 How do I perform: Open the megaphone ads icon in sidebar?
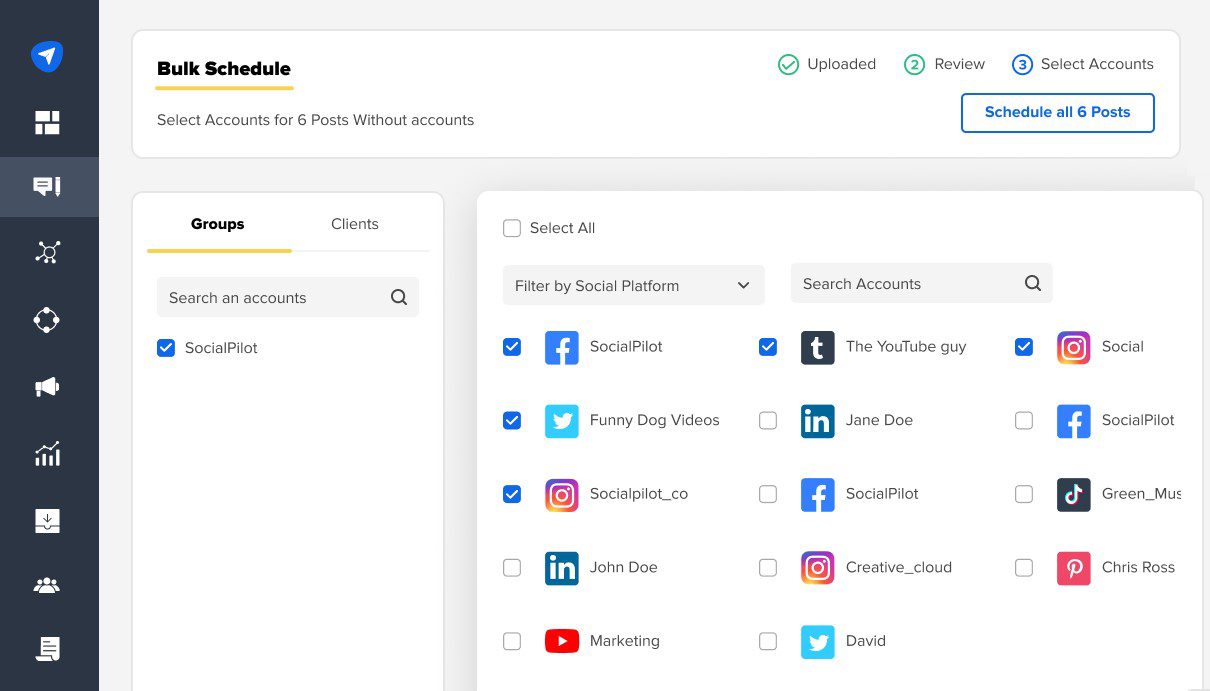pyautogui.click(x=47, y=387)
